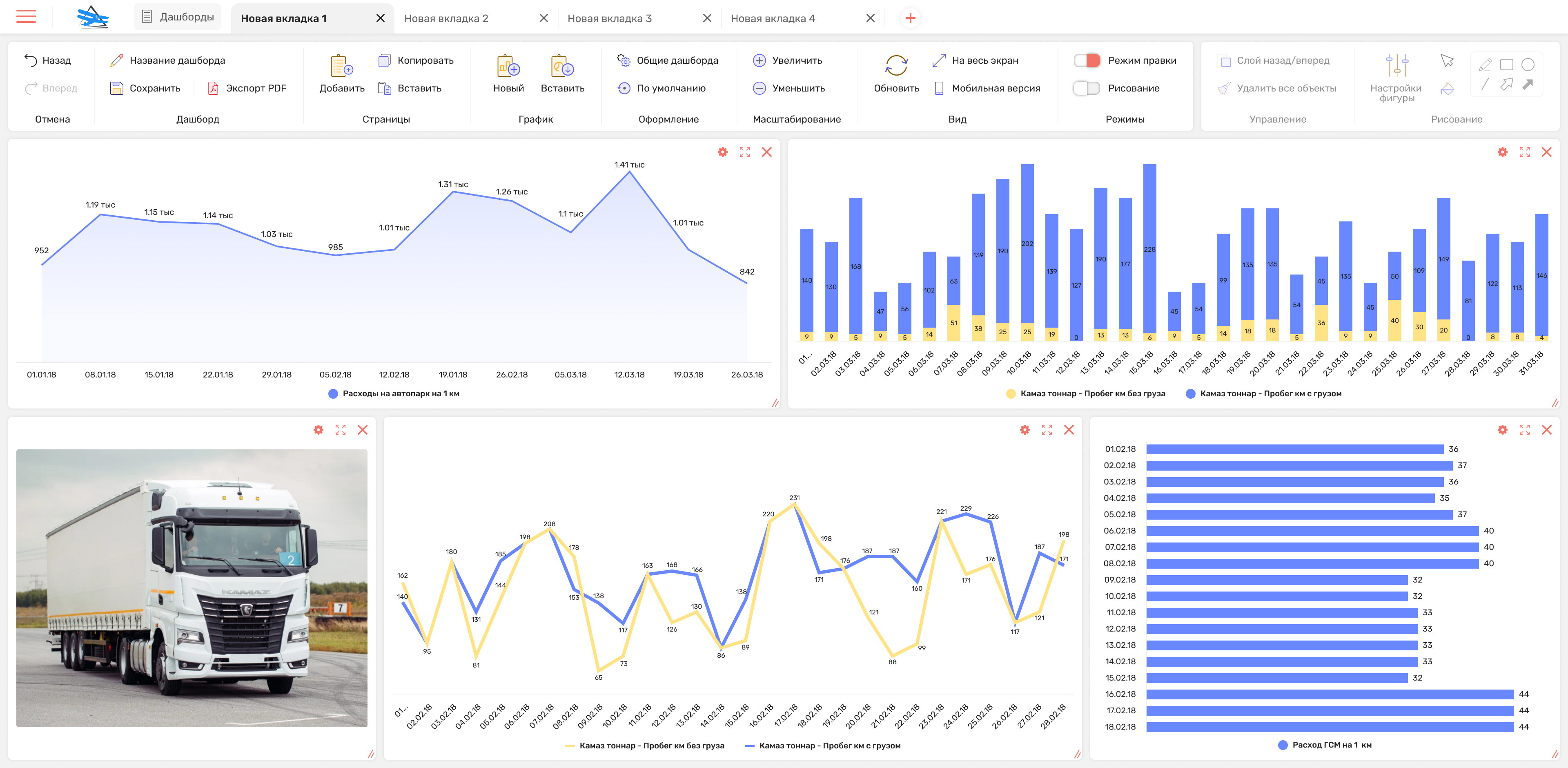Enable the Рисование drawing mode switch

pos(1087,88)
